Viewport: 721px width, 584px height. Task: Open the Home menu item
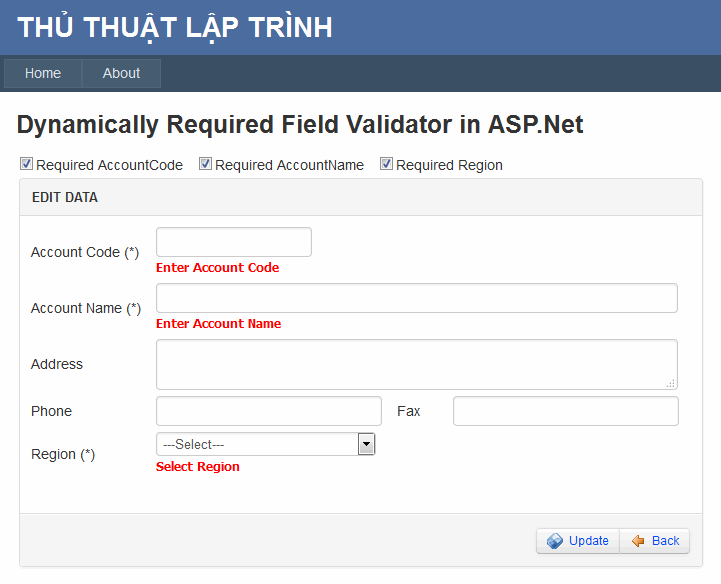point(43,73)
